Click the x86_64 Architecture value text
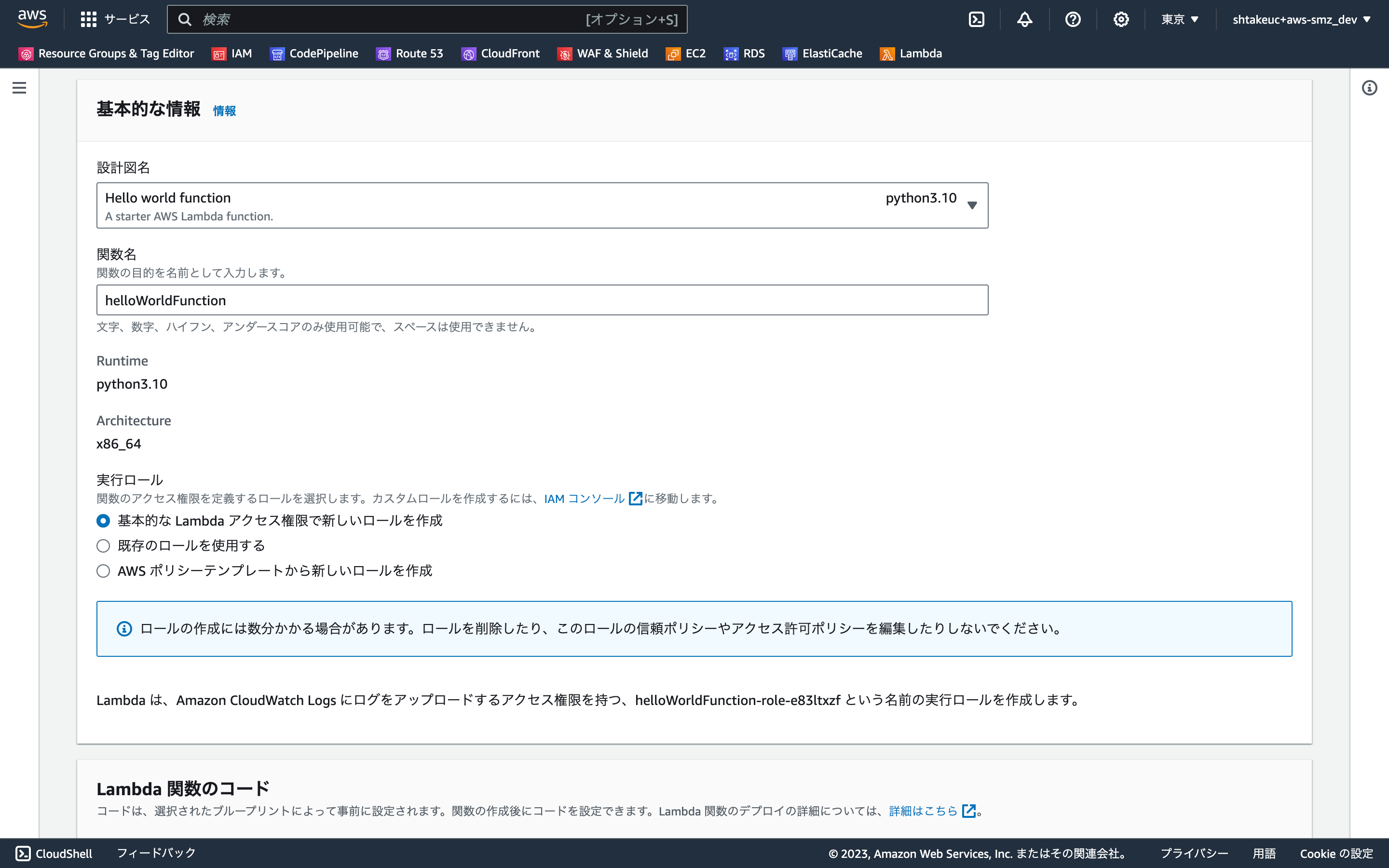Image resolution: width=1389 pixels, height=868 pixels. click(x=119, y=444)
